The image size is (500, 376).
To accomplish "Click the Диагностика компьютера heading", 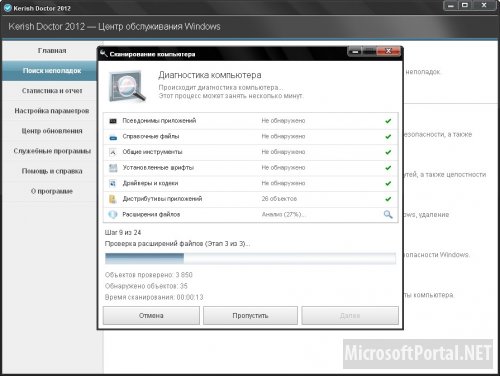I will (x=210, y=75).
